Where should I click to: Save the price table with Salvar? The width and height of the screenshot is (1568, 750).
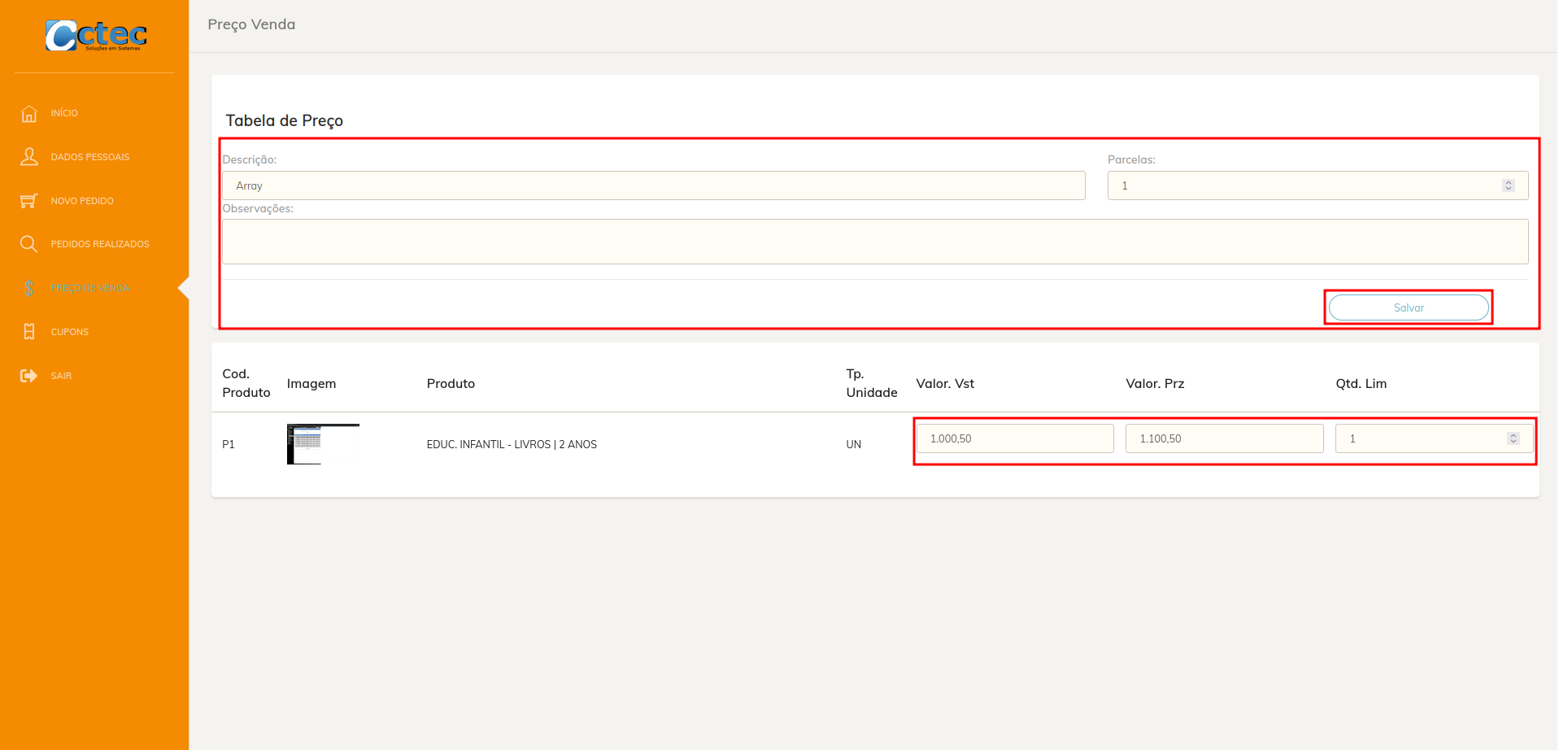click(1409, 307)
